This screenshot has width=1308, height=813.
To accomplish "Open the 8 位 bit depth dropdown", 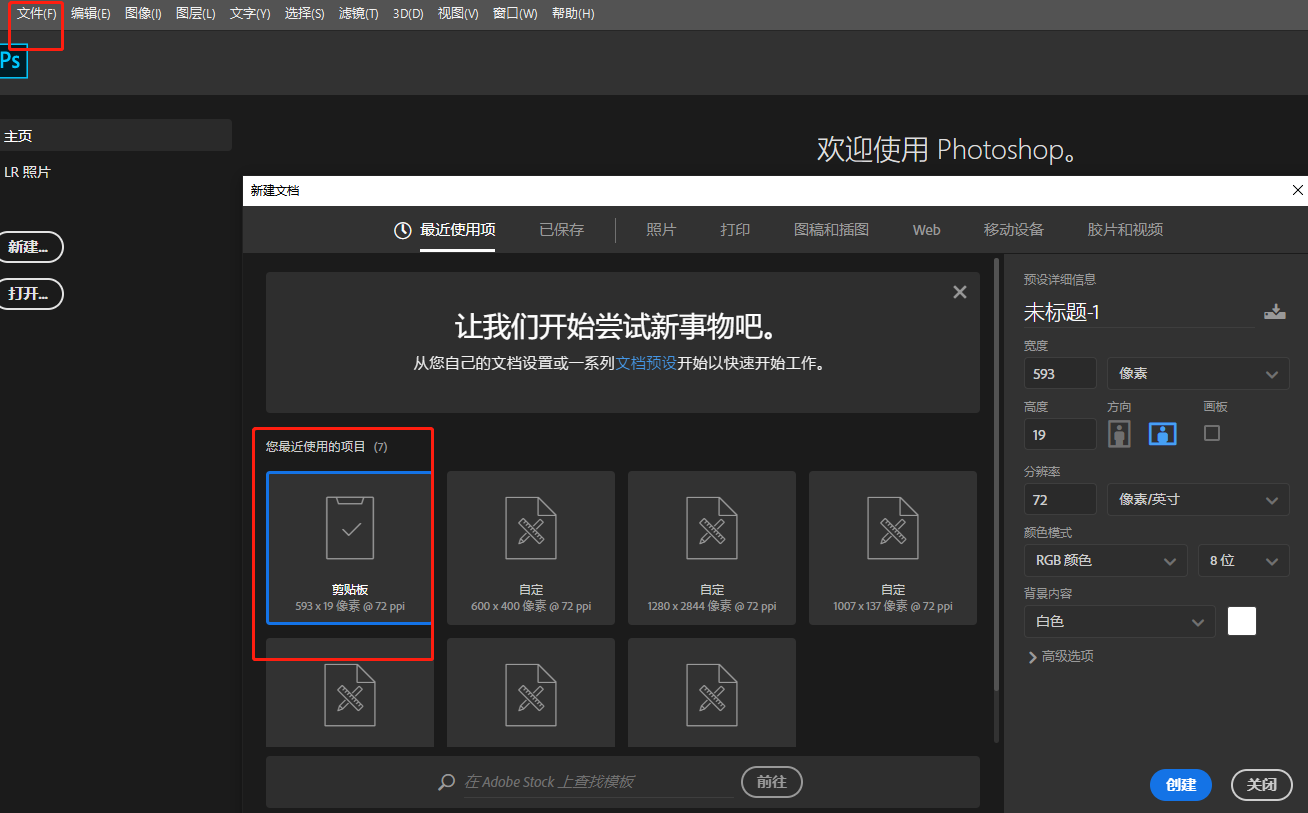I will tap(1244, 561).
